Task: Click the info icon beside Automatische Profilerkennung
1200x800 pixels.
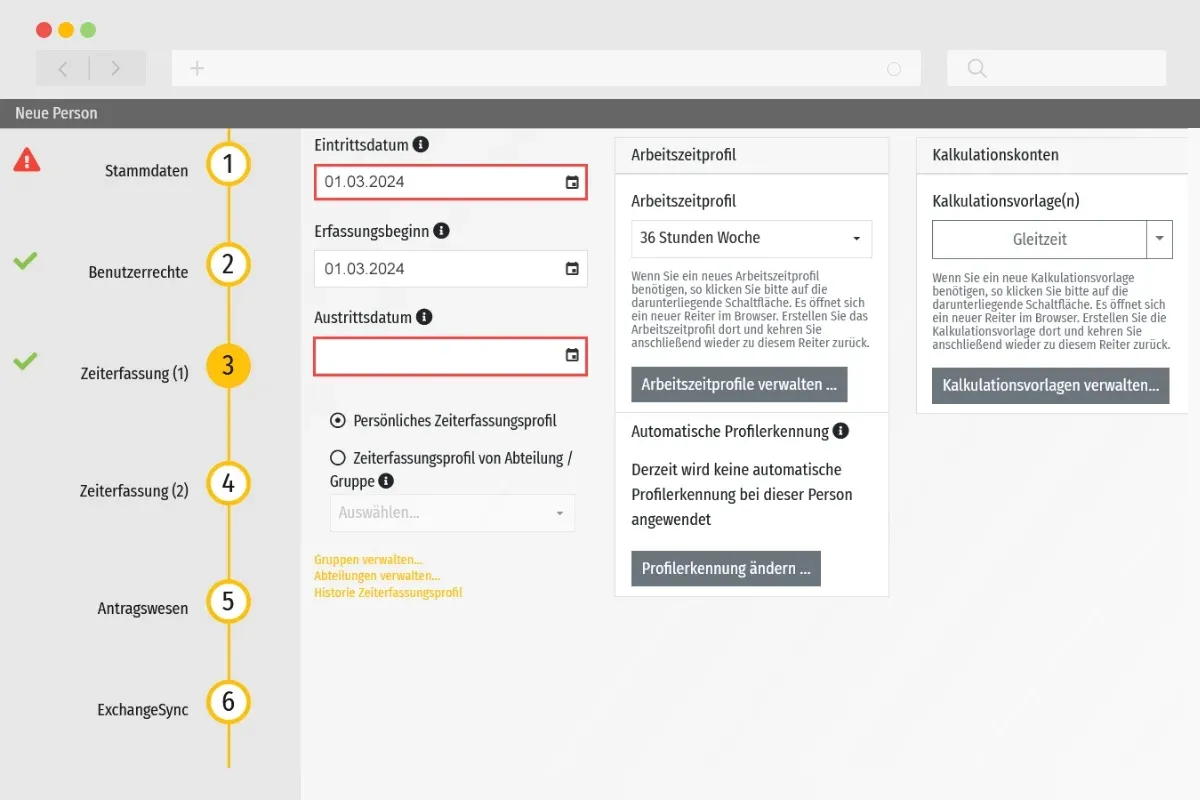Action: coord(841,431)
